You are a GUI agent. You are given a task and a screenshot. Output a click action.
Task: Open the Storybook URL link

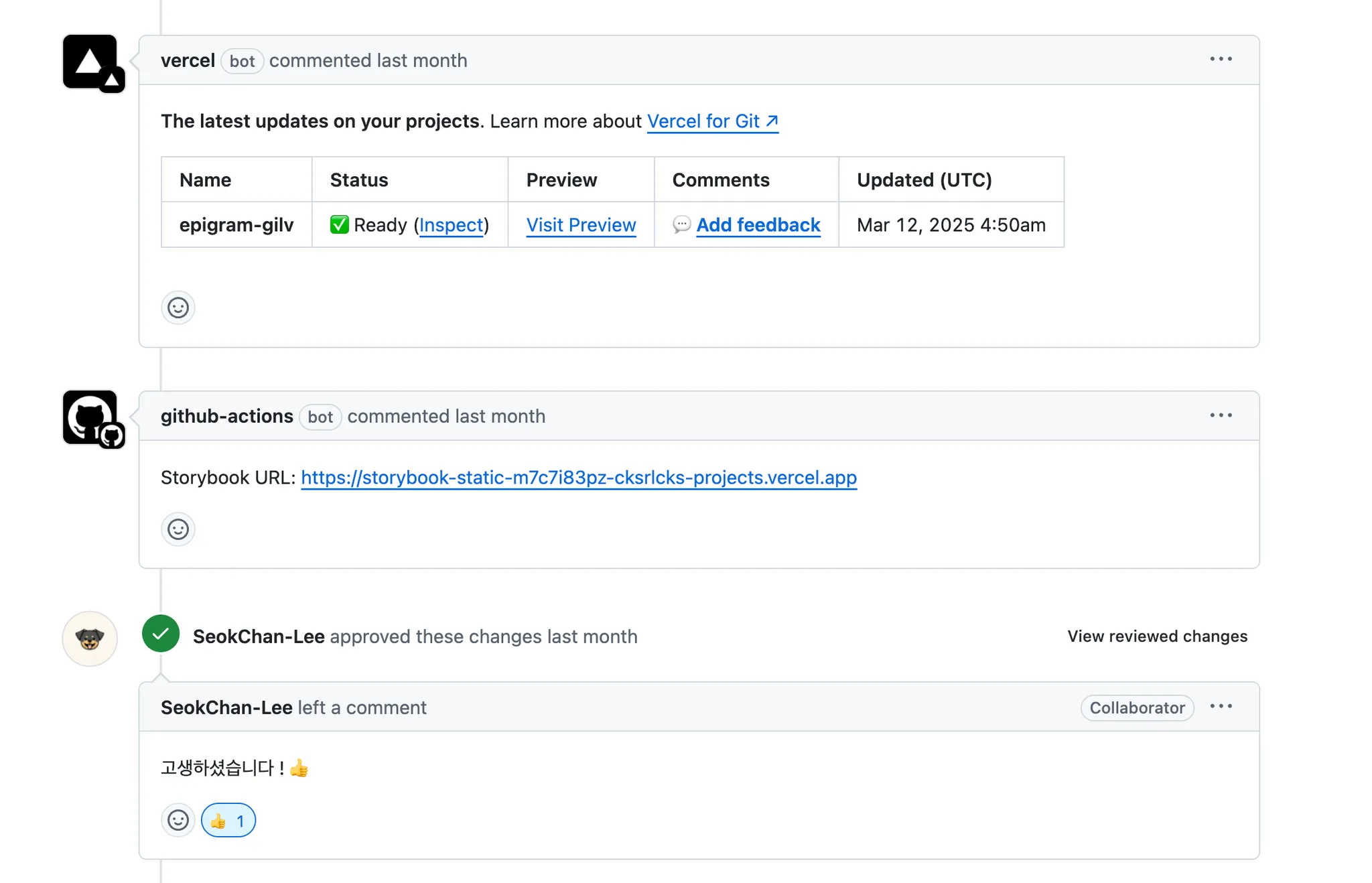pyautogui.click(x=579, y=478)
